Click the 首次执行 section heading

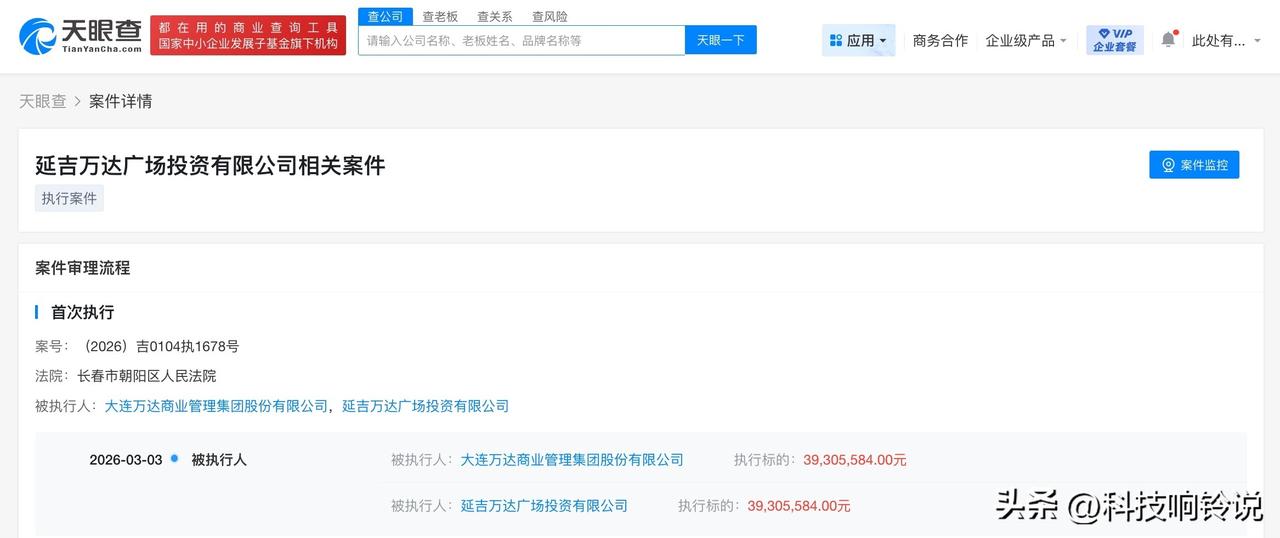pyautogui.click(x=83, y=312)
